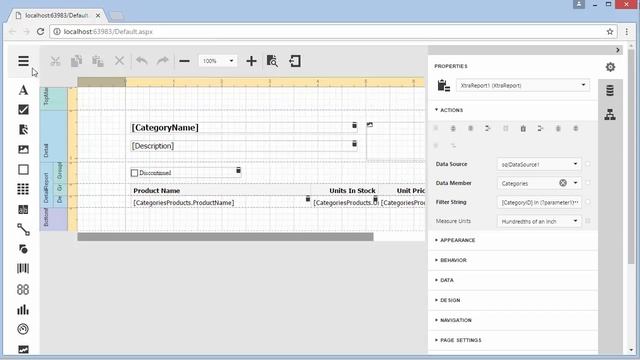Close the localhost browser tab

point(98,16)
